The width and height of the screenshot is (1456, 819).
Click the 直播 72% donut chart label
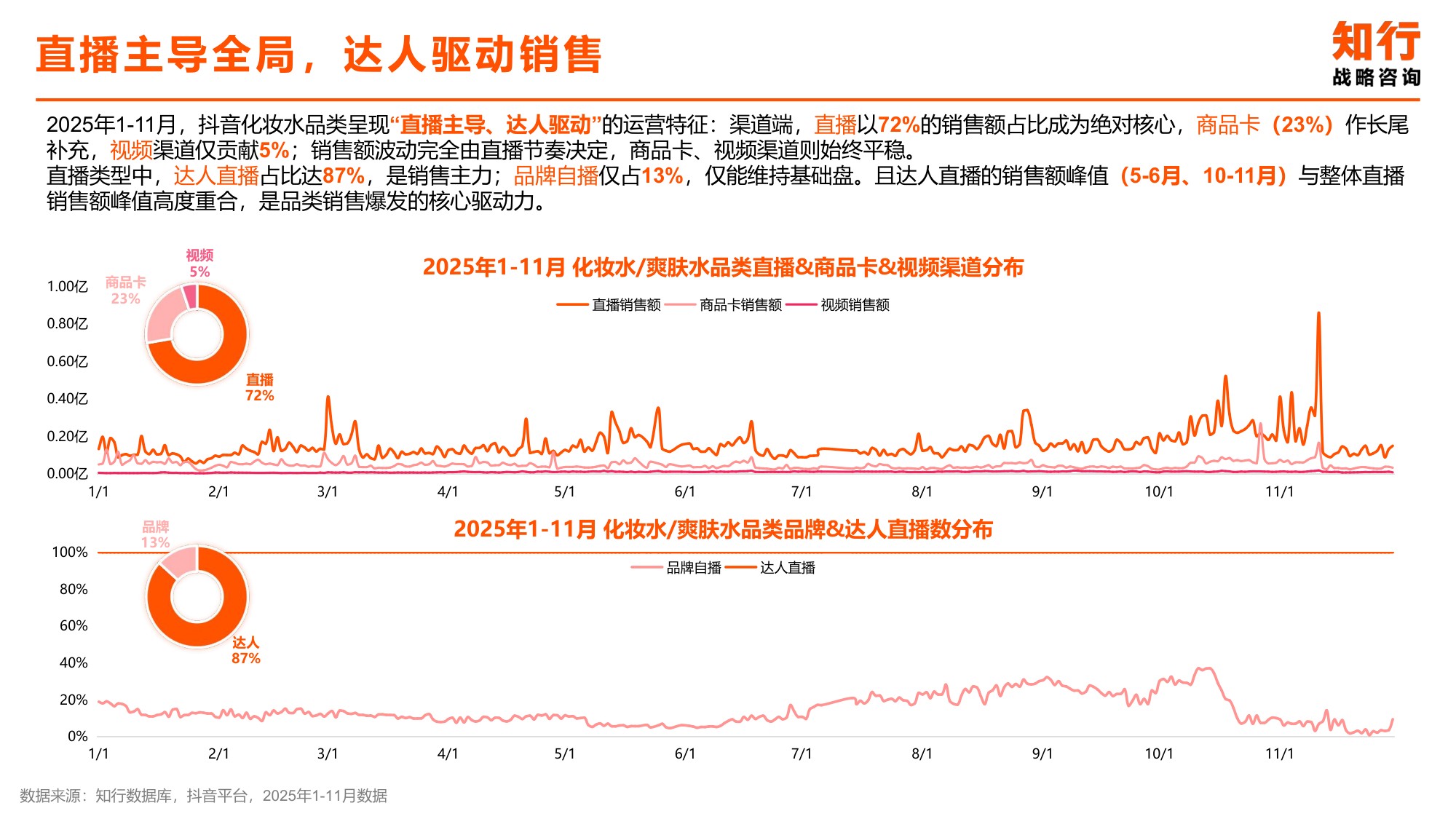(x=259, y=387)
